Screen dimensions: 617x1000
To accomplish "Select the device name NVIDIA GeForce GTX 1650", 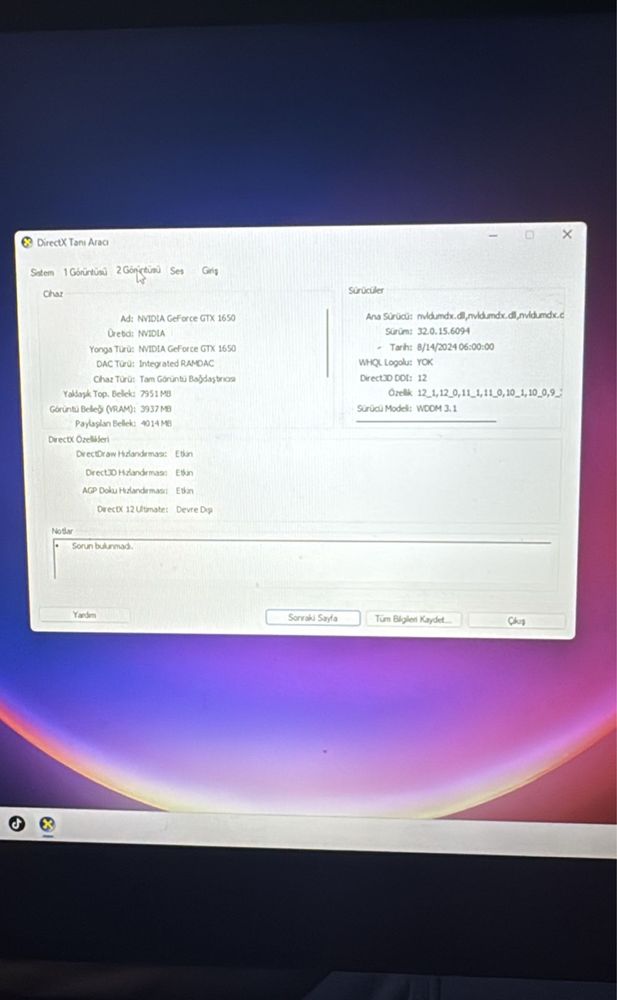I will coord(187,318).
